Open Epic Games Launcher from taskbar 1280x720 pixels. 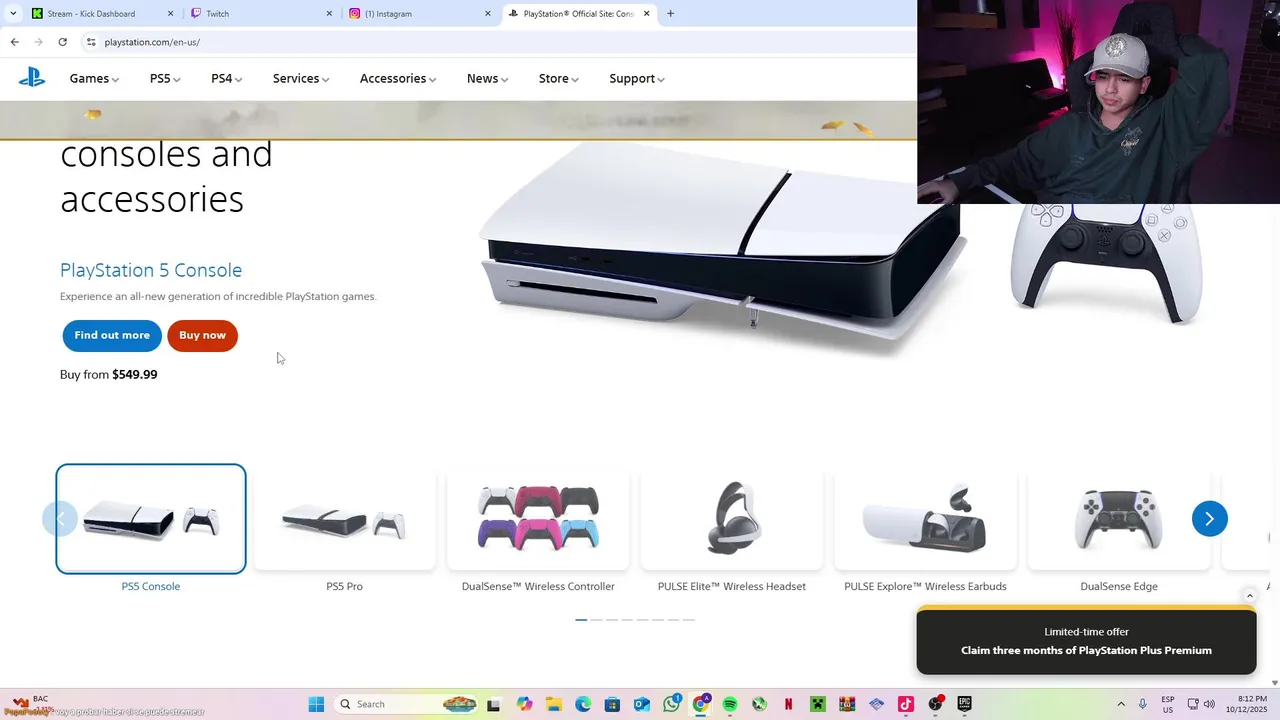coord(965,704)
